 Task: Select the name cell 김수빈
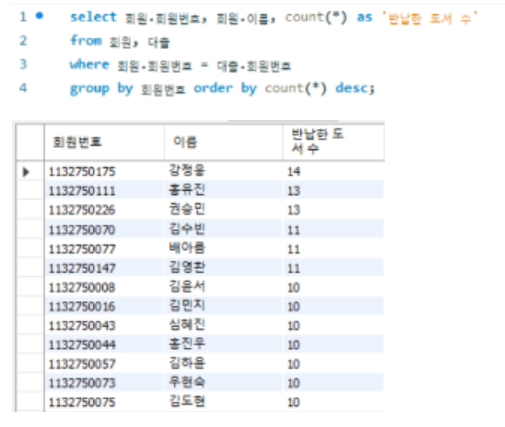[x=223, y=230]
